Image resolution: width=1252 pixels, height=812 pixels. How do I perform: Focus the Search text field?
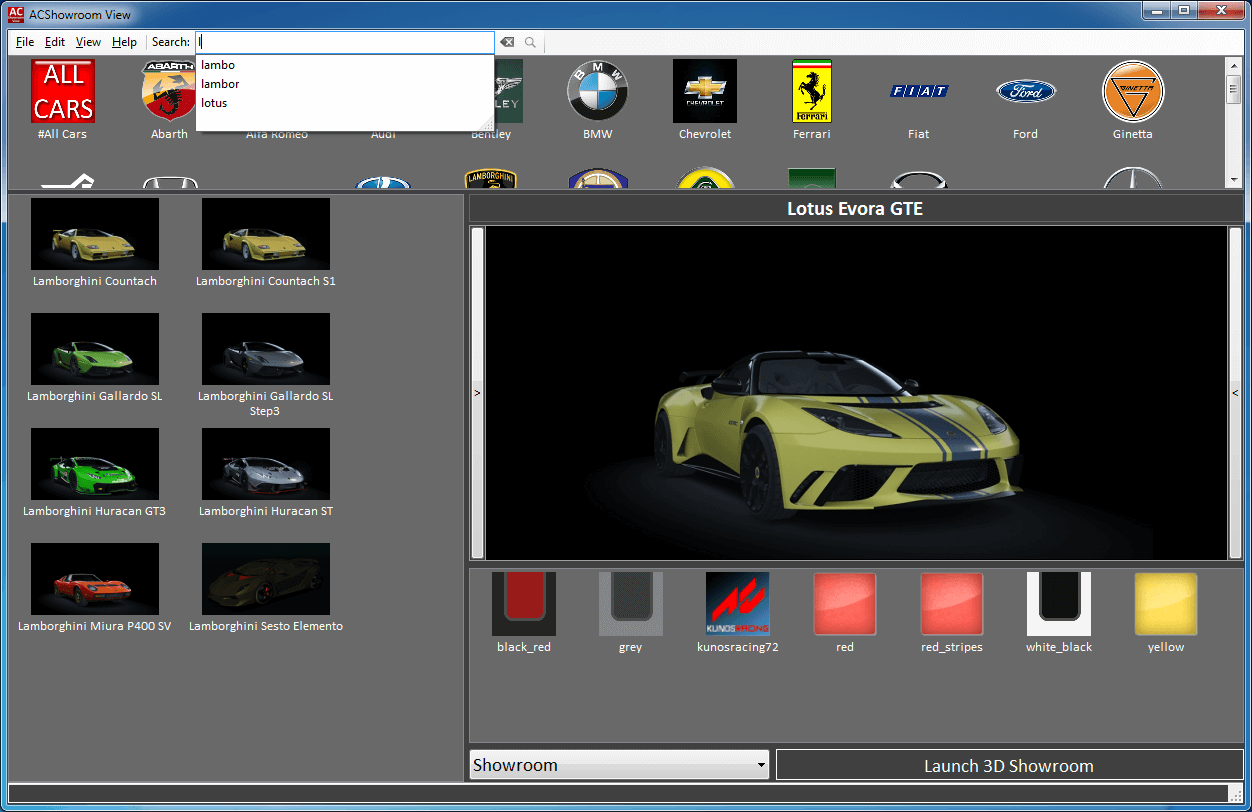coord(345,42)
